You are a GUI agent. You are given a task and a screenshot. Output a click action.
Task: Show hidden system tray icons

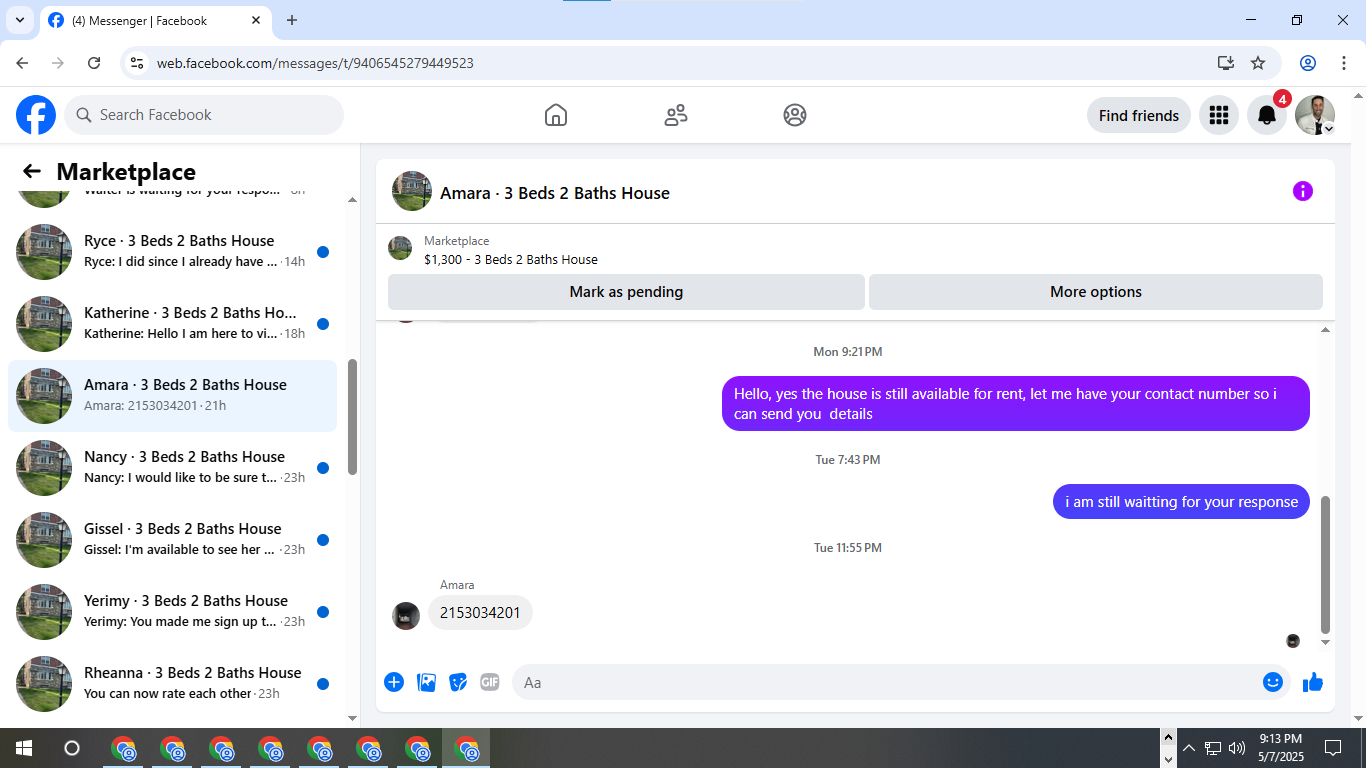pos(1189,748)
